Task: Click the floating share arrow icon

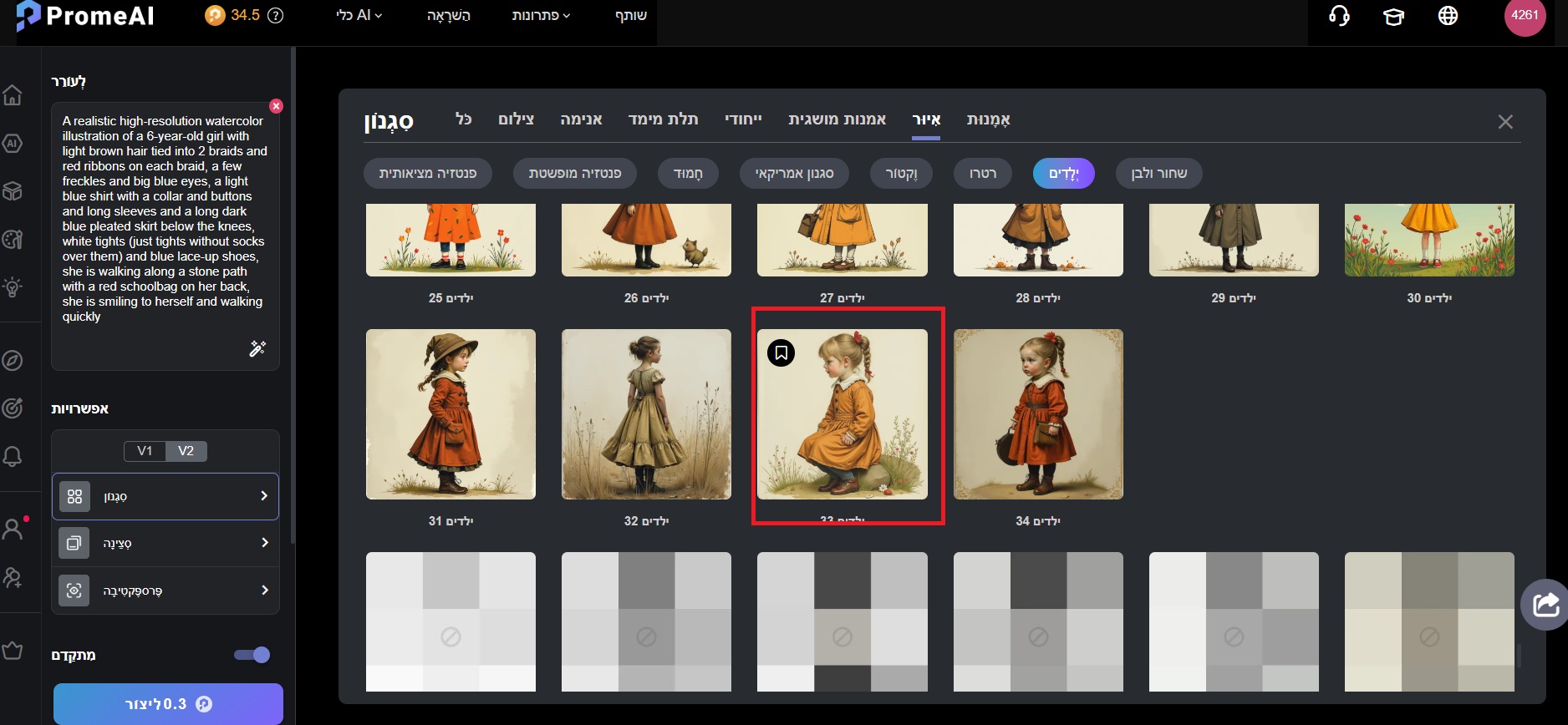Action: (1545, 604)
